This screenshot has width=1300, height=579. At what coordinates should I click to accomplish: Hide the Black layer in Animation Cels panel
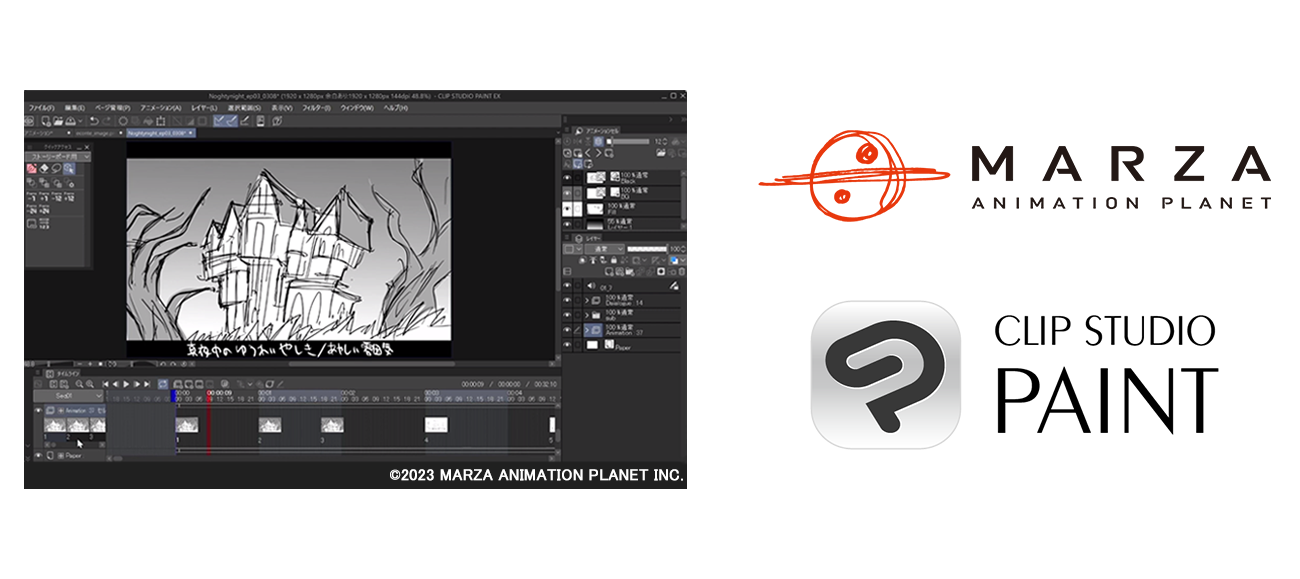coord(566,177)
